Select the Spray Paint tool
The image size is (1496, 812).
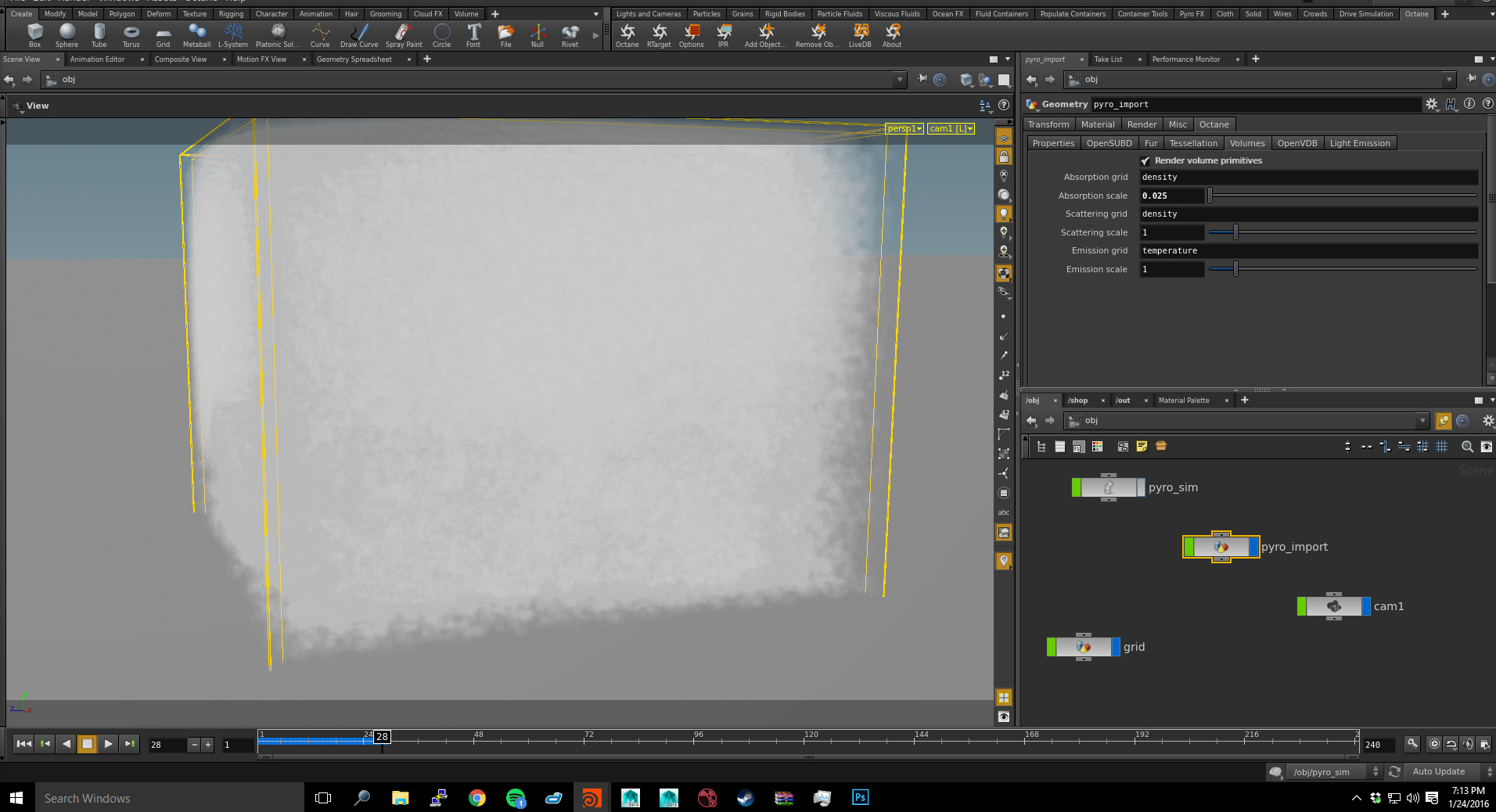click(x=403, y=34)
